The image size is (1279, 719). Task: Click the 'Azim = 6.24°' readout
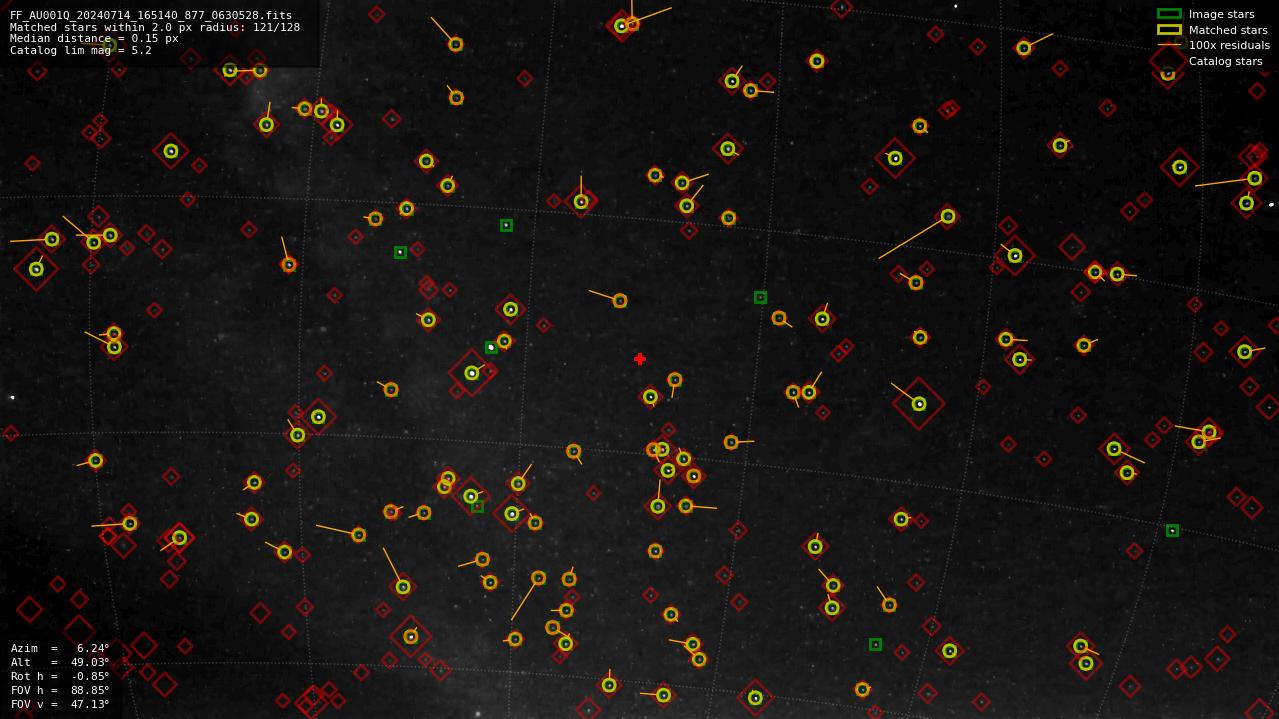tap(60, 648)
